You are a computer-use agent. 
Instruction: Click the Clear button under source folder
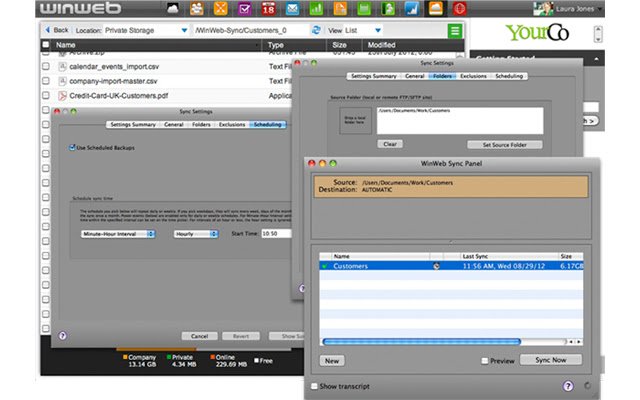390,144
